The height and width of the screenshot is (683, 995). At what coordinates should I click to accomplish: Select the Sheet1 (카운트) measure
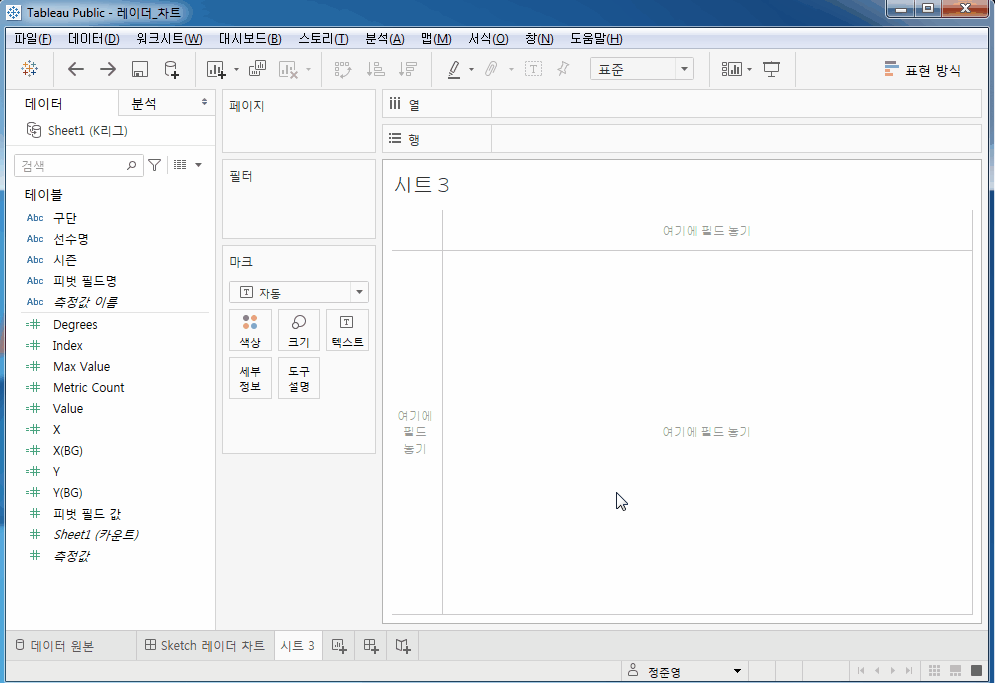point(95,534)
